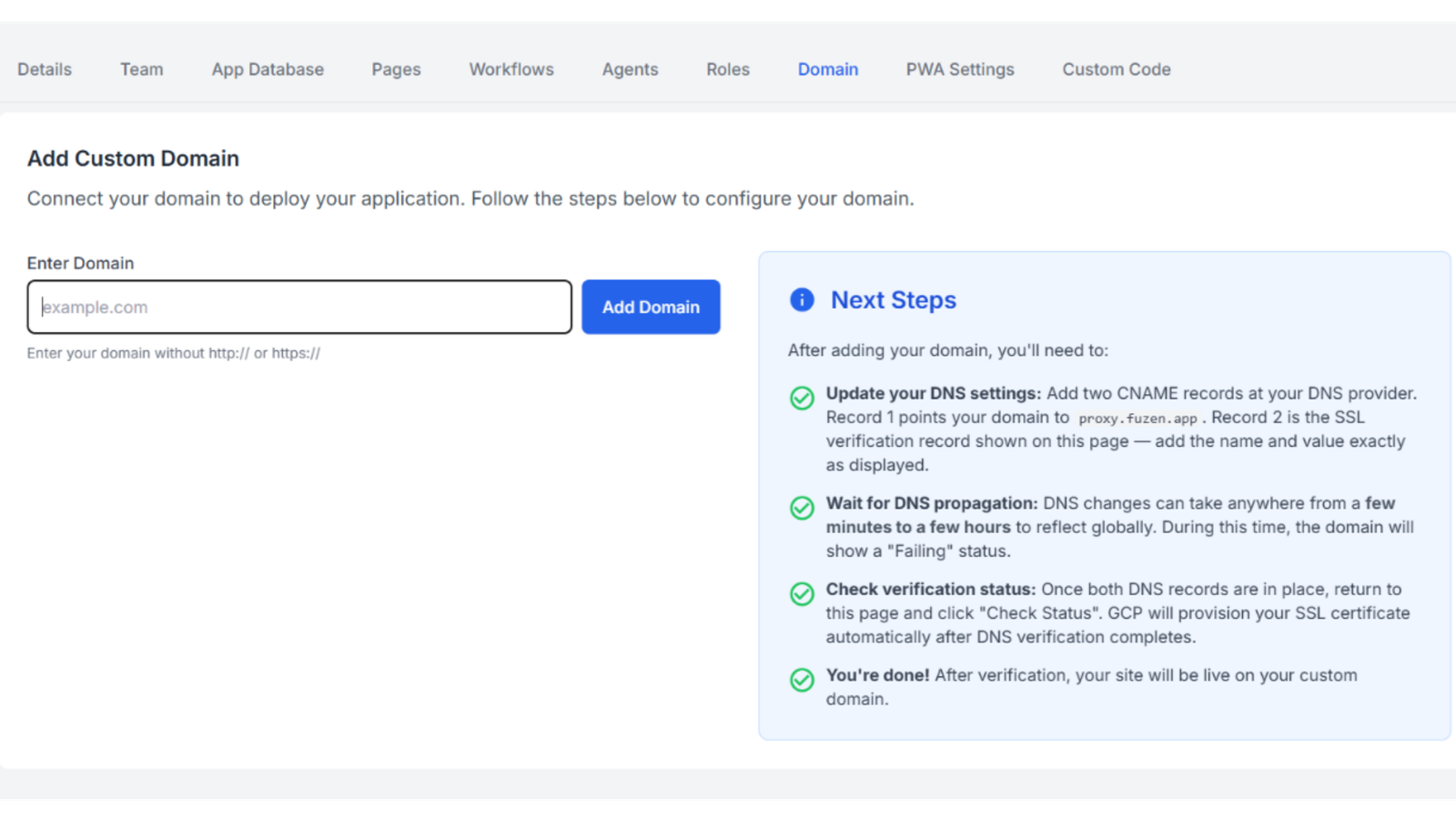Click the hint about http:// or https://
Image resolution: width=1456 pixels, height=819 pixels.
point(174,353)
